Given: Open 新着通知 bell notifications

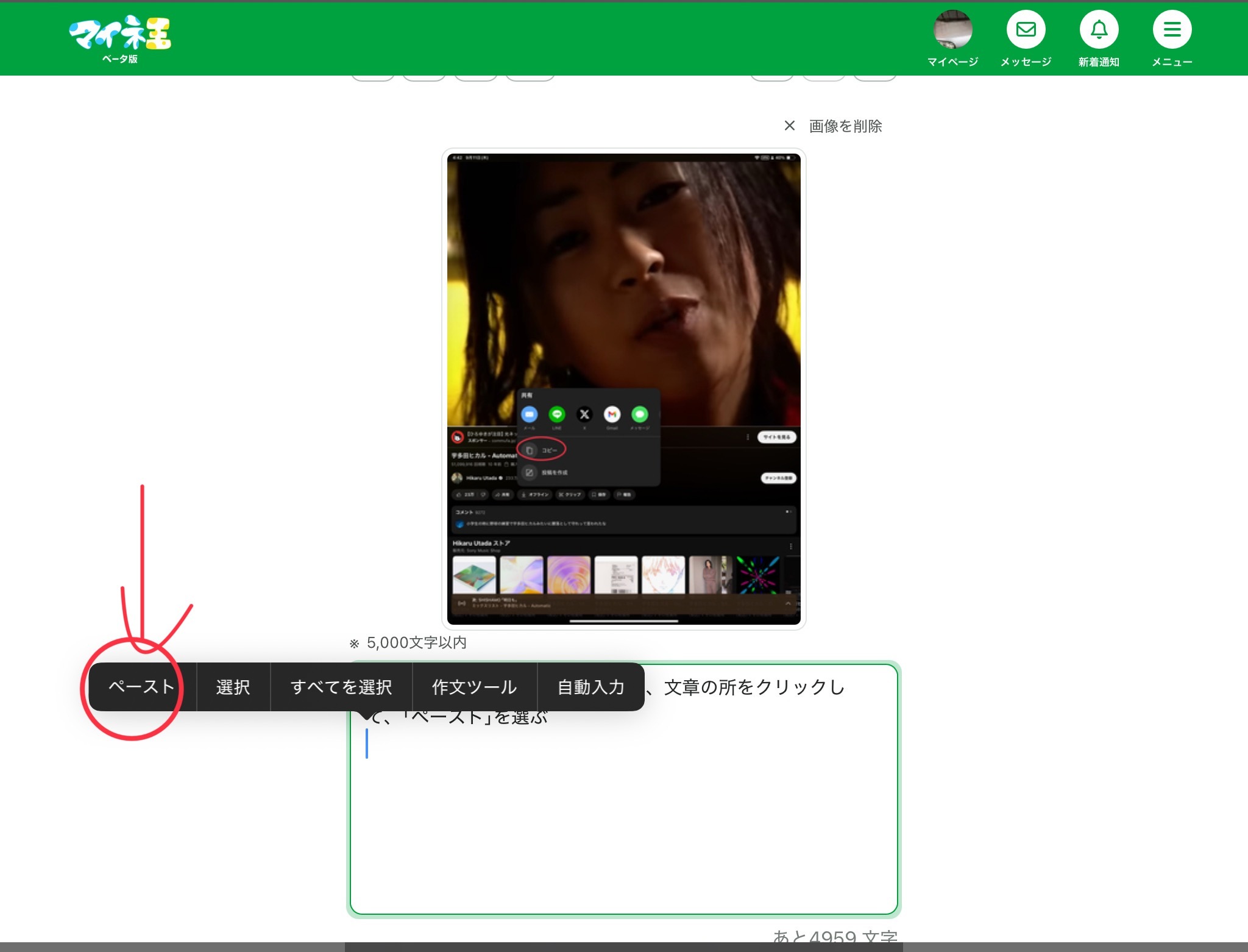Looking at the screenshot, I should [1099, 30].
